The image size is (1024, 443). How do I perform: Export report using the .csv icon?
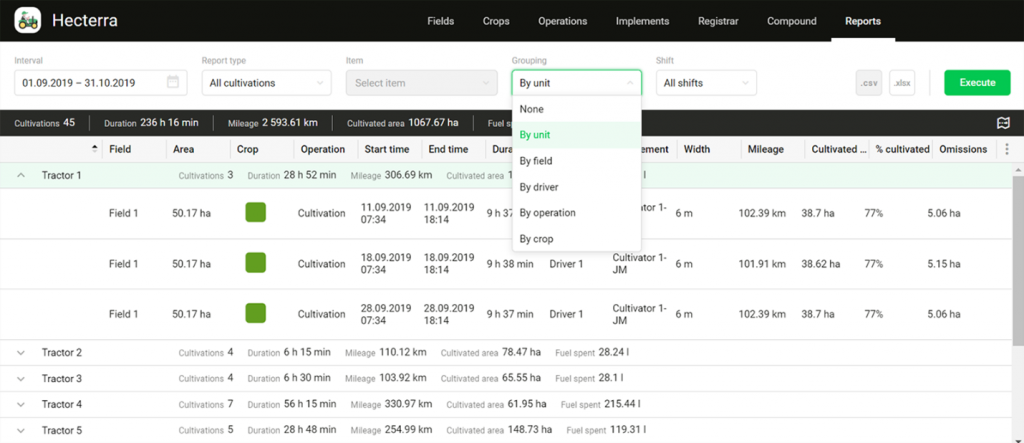tap(869, 83)
